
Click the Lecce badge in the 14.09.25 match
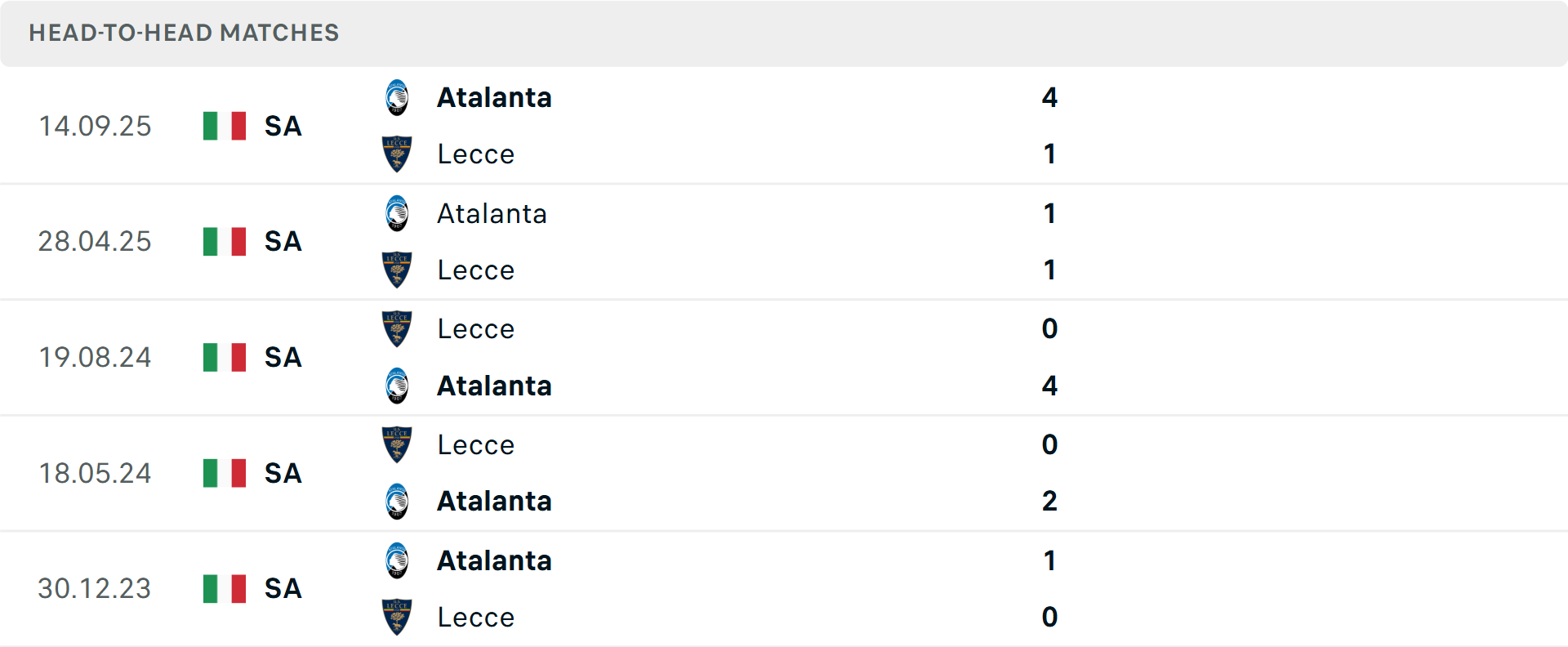pos(398,154)
